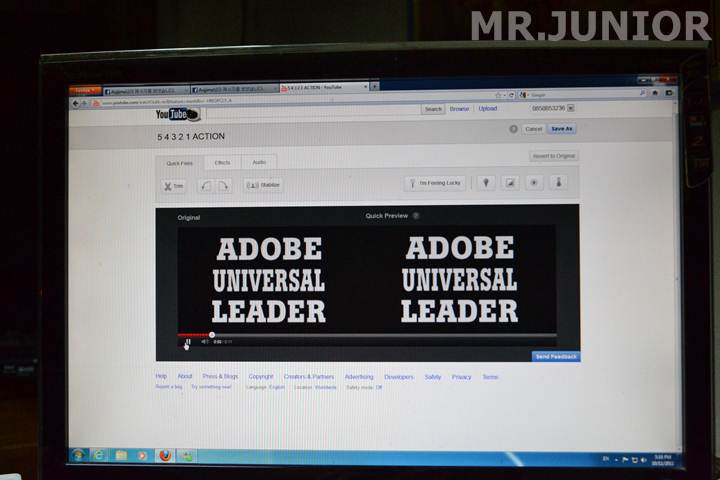
Task: Open the Safety footer link
Action: click(x=433, y=377)
